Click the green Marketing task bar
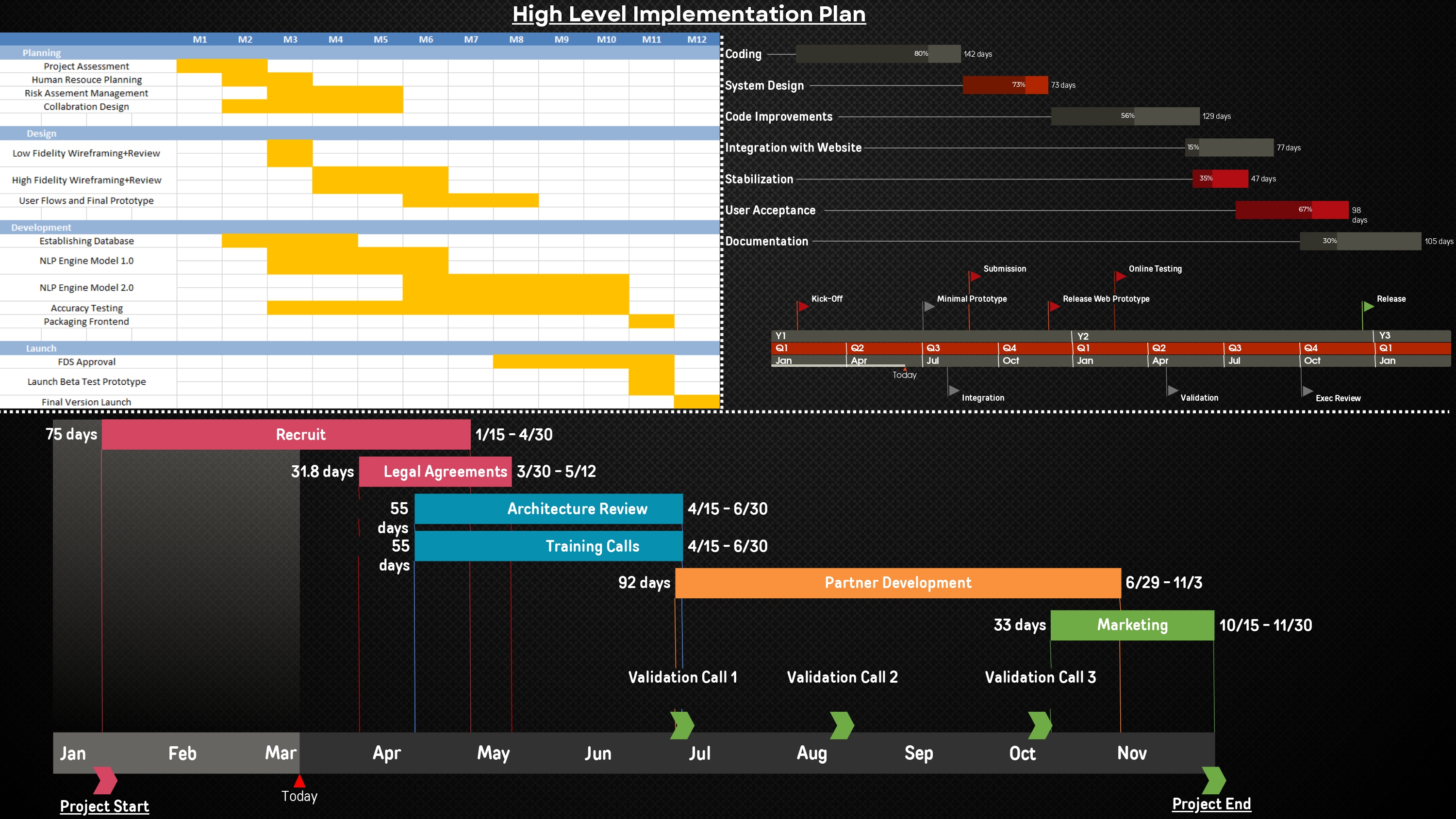 1132,624
